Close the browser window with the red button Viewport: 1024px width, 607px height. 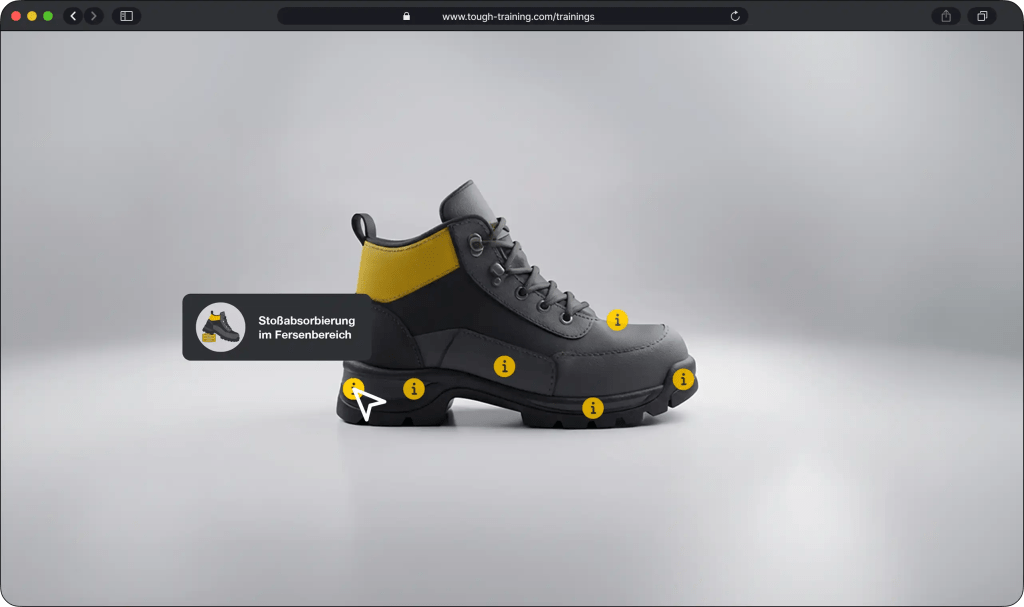tap(16, 16)
